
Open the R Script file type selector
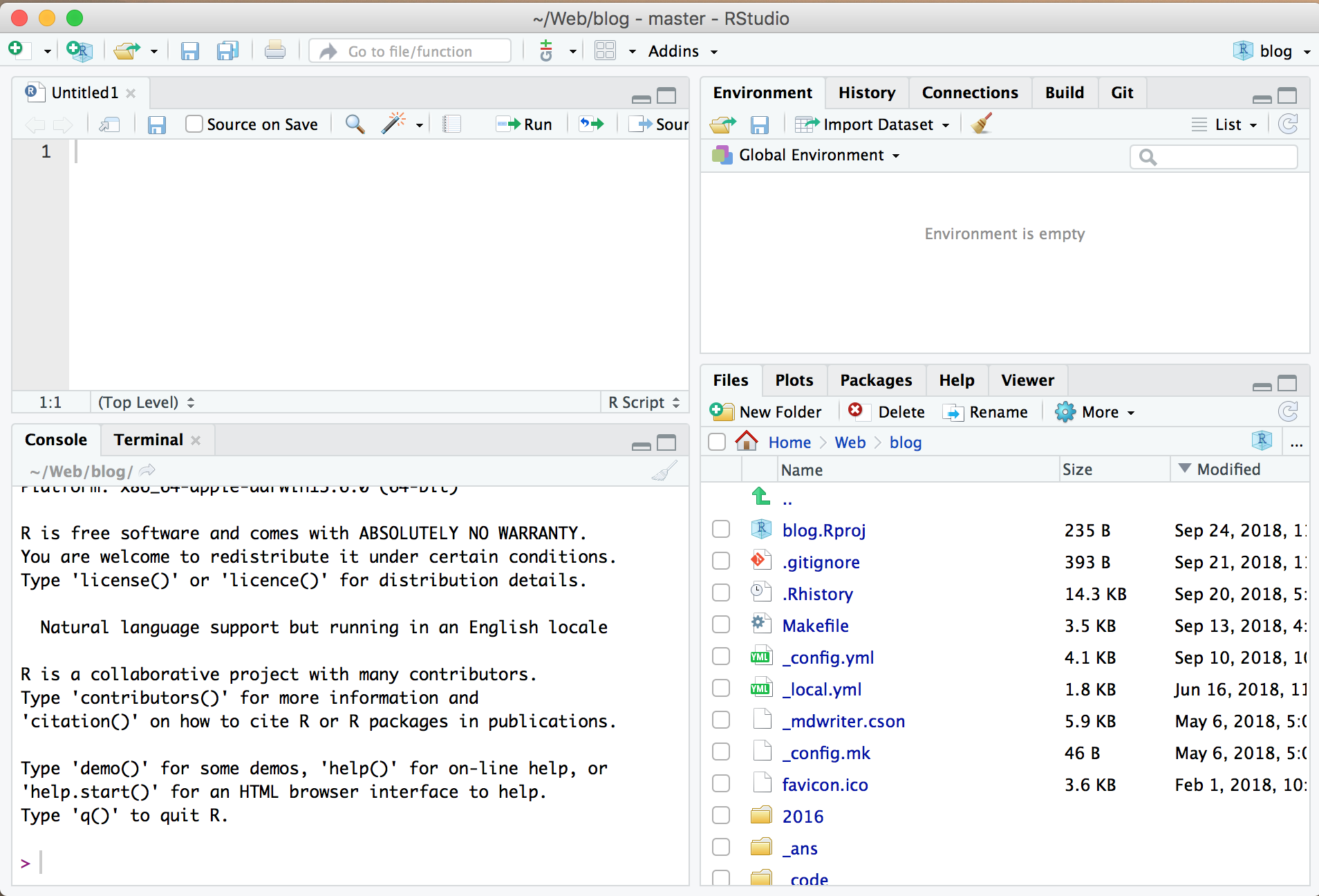[644, 402]
